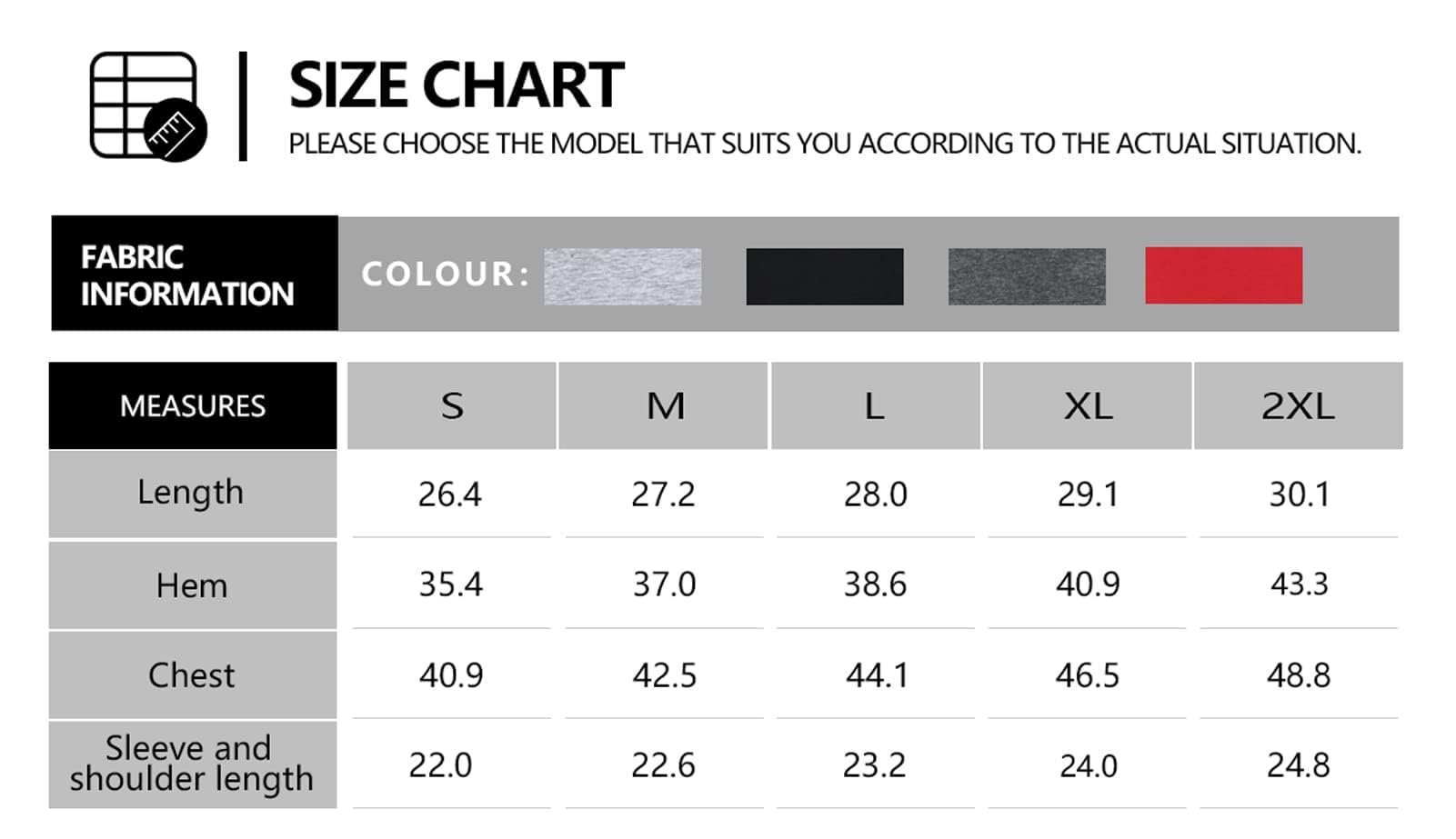Click the Sleeve and shoulder length label
Screen dimensions: 1456x839
(x=193, y=764)
